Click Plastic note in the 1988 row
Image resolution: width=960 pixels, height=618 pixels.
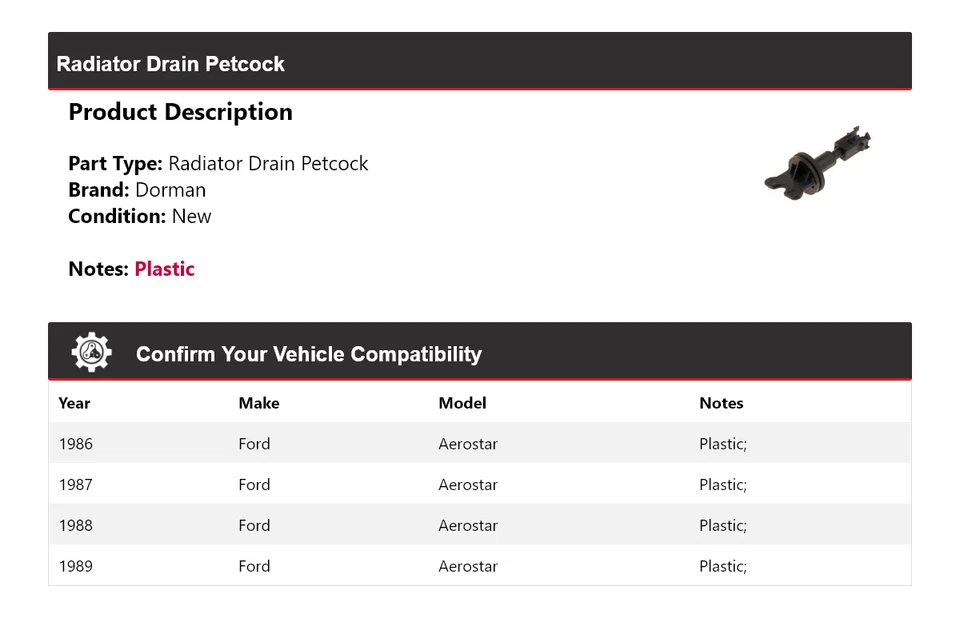click(x=722, y=526)
